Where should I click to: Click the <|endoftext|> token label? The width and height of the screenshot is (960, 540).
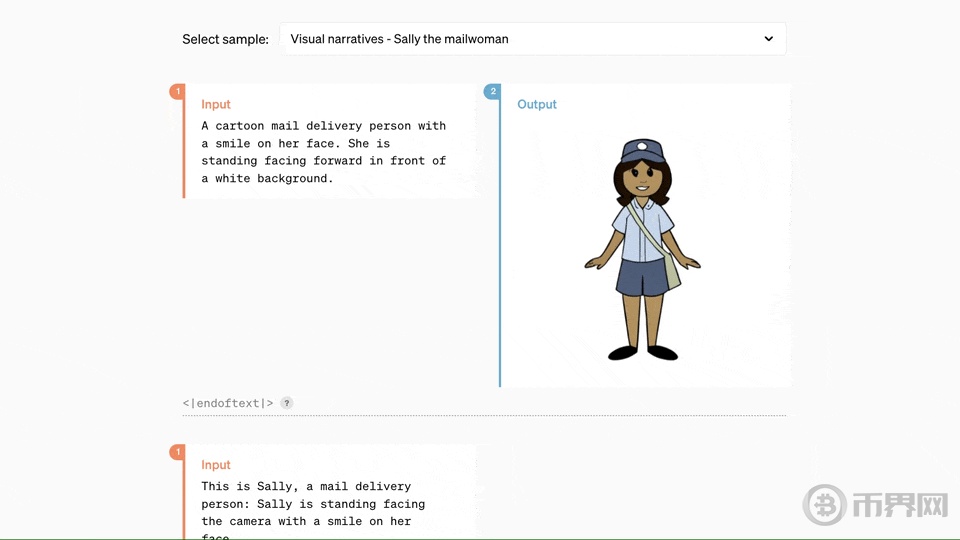[228, 403]
